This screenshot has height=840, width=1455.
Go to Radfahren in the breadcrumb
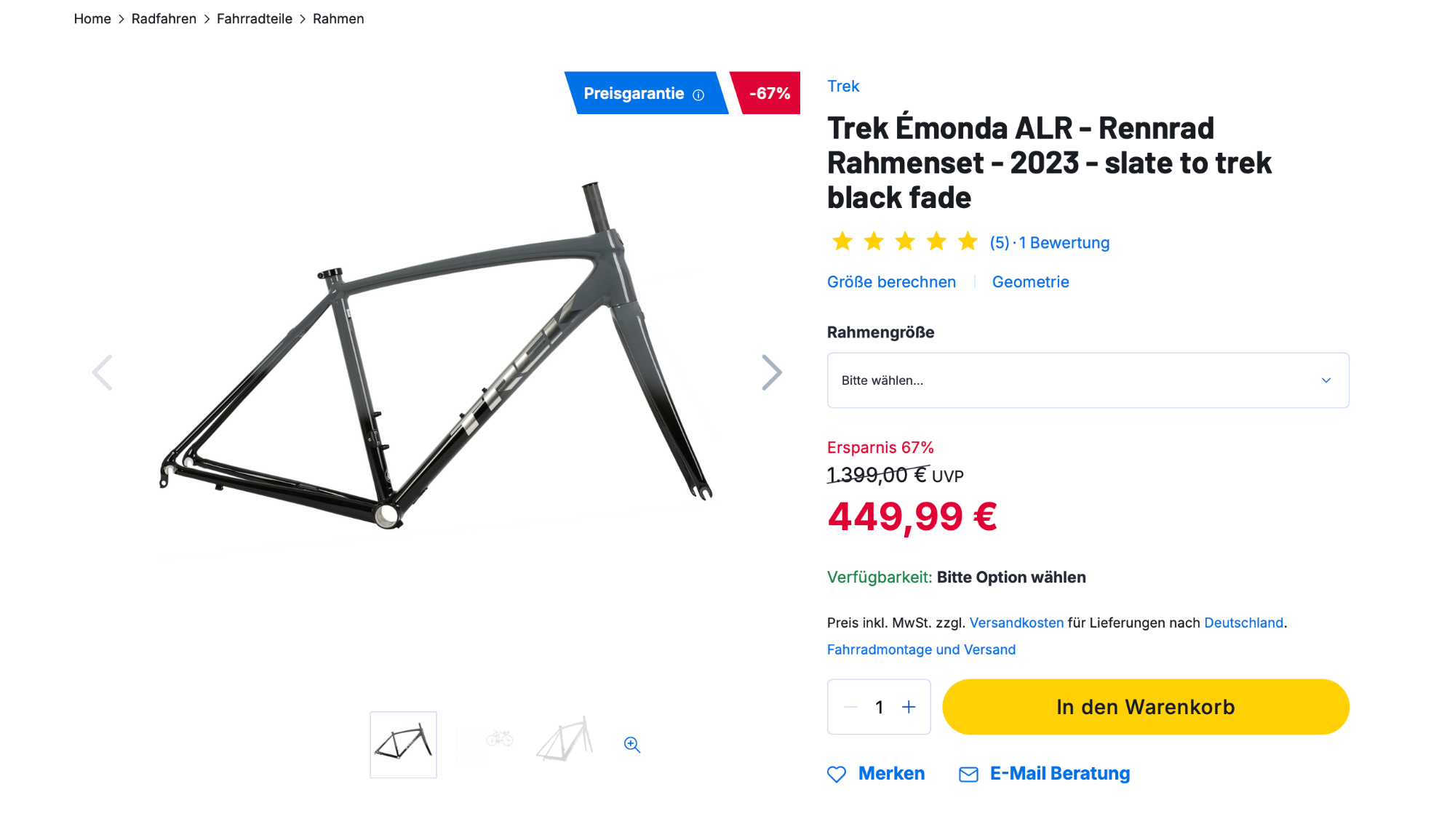click(164, 19)
